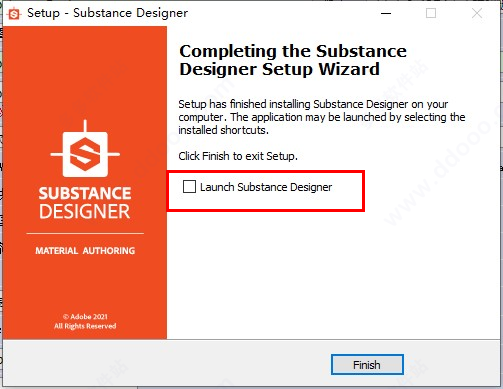Close the Setup wizard window
Image resolution: width=503 pixels, height=389 pixels.
tap(477, 14)
